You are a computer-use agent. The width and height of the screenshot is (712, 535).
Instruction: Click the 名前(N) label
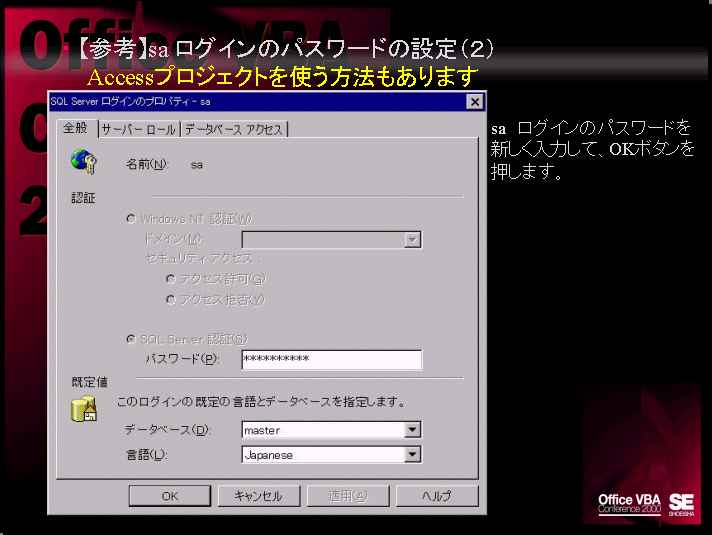click(147, 164)
